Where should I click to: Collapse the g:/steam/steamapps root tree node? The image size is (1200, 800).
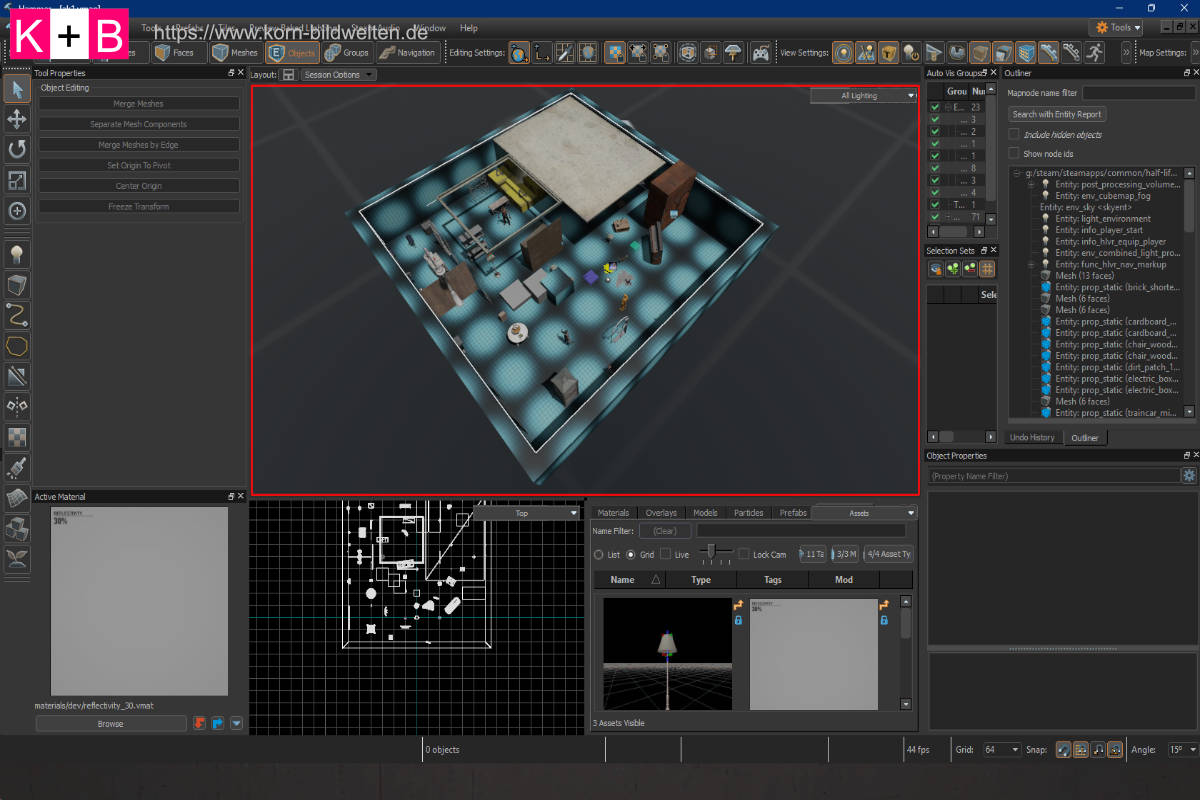[1016, 173]
